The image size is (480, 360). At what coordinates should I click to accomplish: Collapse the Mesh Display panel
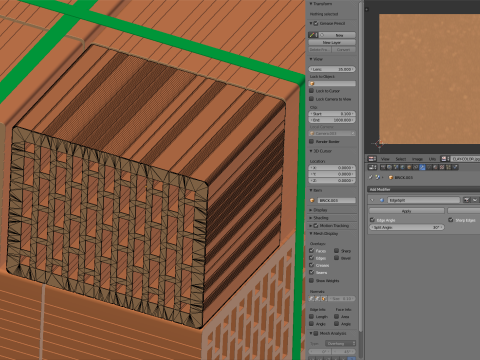[x=311, y=234]
